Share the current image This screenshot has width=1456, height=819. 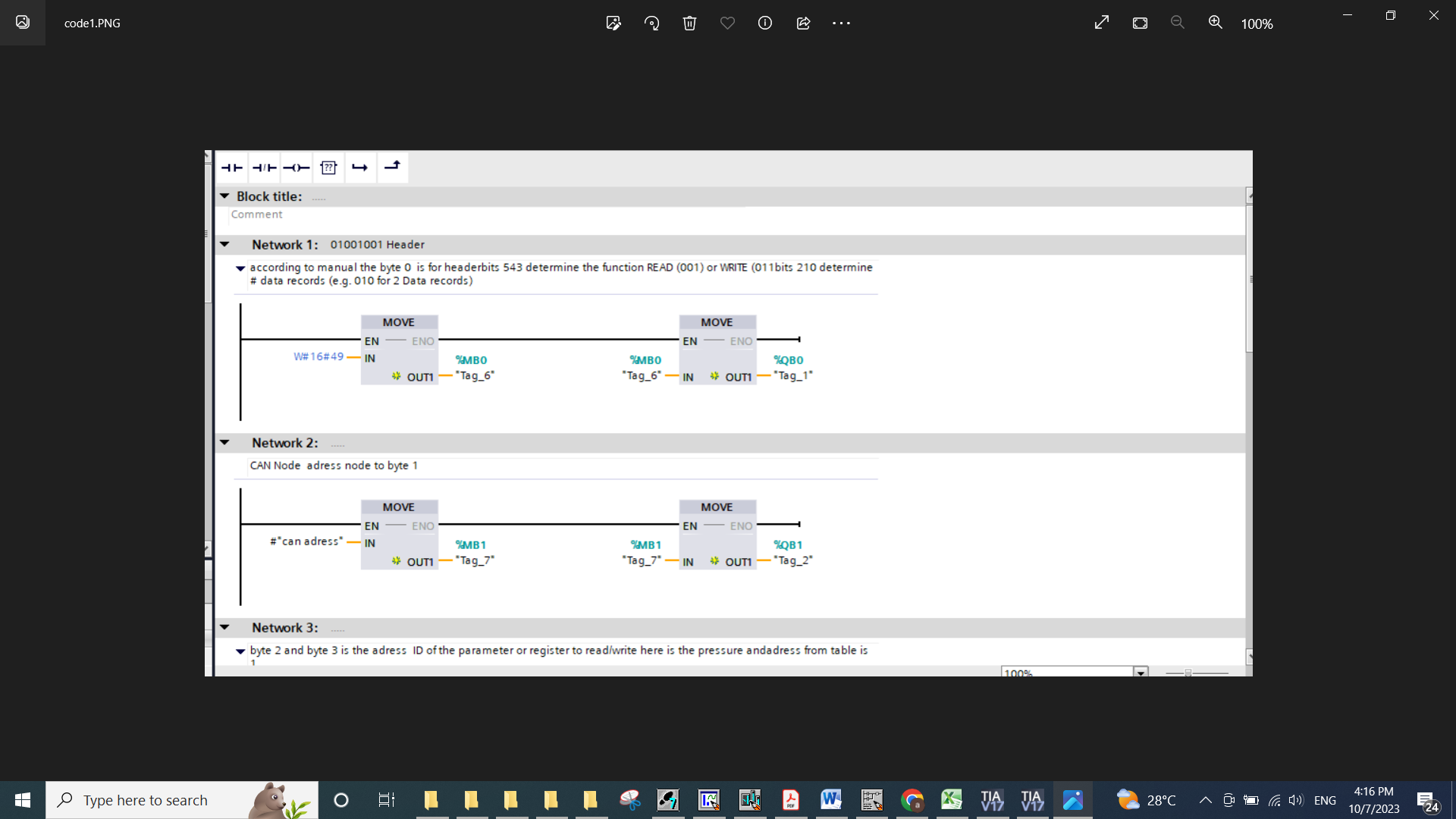(x=803, y=24)
